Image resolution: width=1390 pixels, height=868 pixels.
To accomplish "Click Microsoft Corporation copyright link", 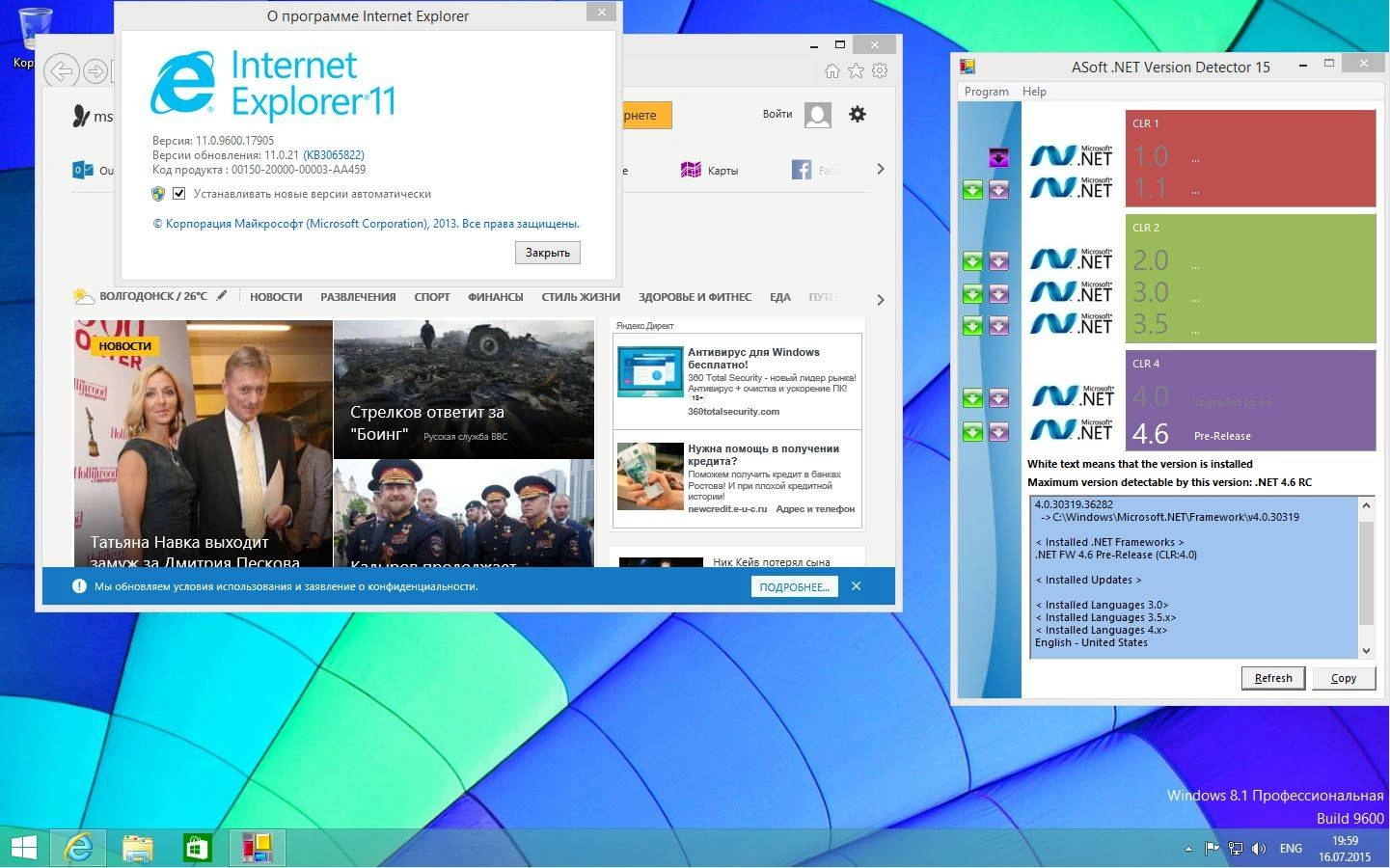I will pyautogui.click(x=367, y=224).
